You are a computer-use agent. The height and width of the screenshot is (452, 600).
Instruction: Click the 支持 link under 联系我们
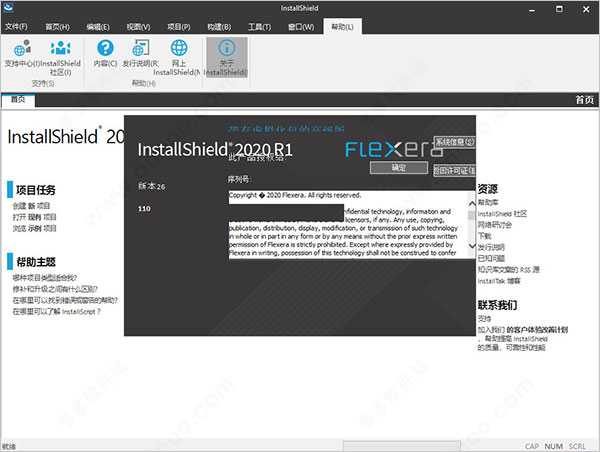[484, 318]
